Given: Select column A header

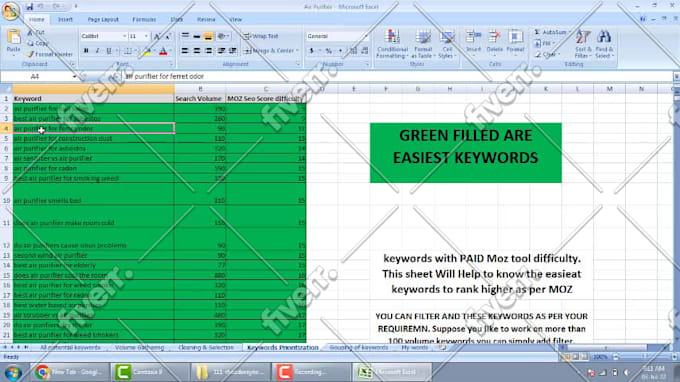Looking at the screenshot, I should (x=93, y=89).
